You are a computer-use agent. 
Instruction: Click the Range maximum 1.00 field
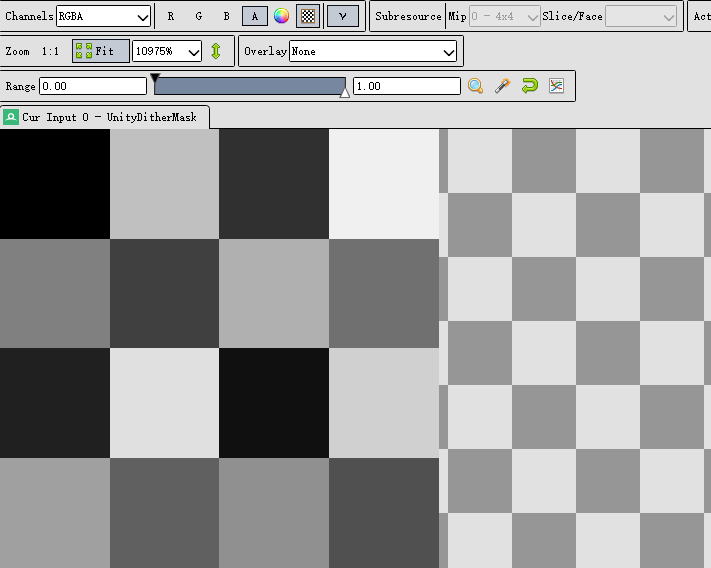[x=407, y=86]
